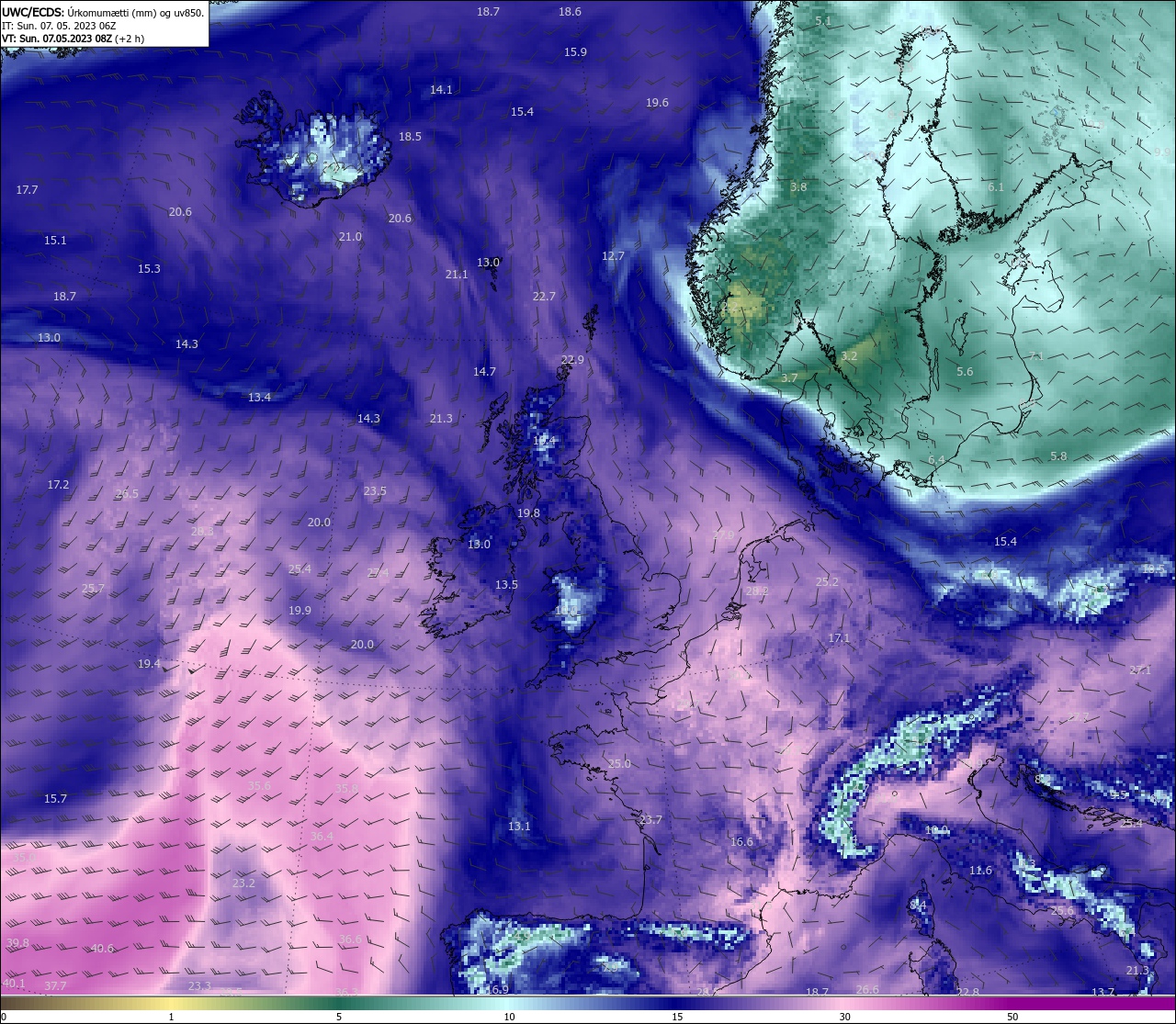Viewport: 1176px width, 1024px height.
Task: Click the value 6.1 over Finland
Action: click(996, 187)
